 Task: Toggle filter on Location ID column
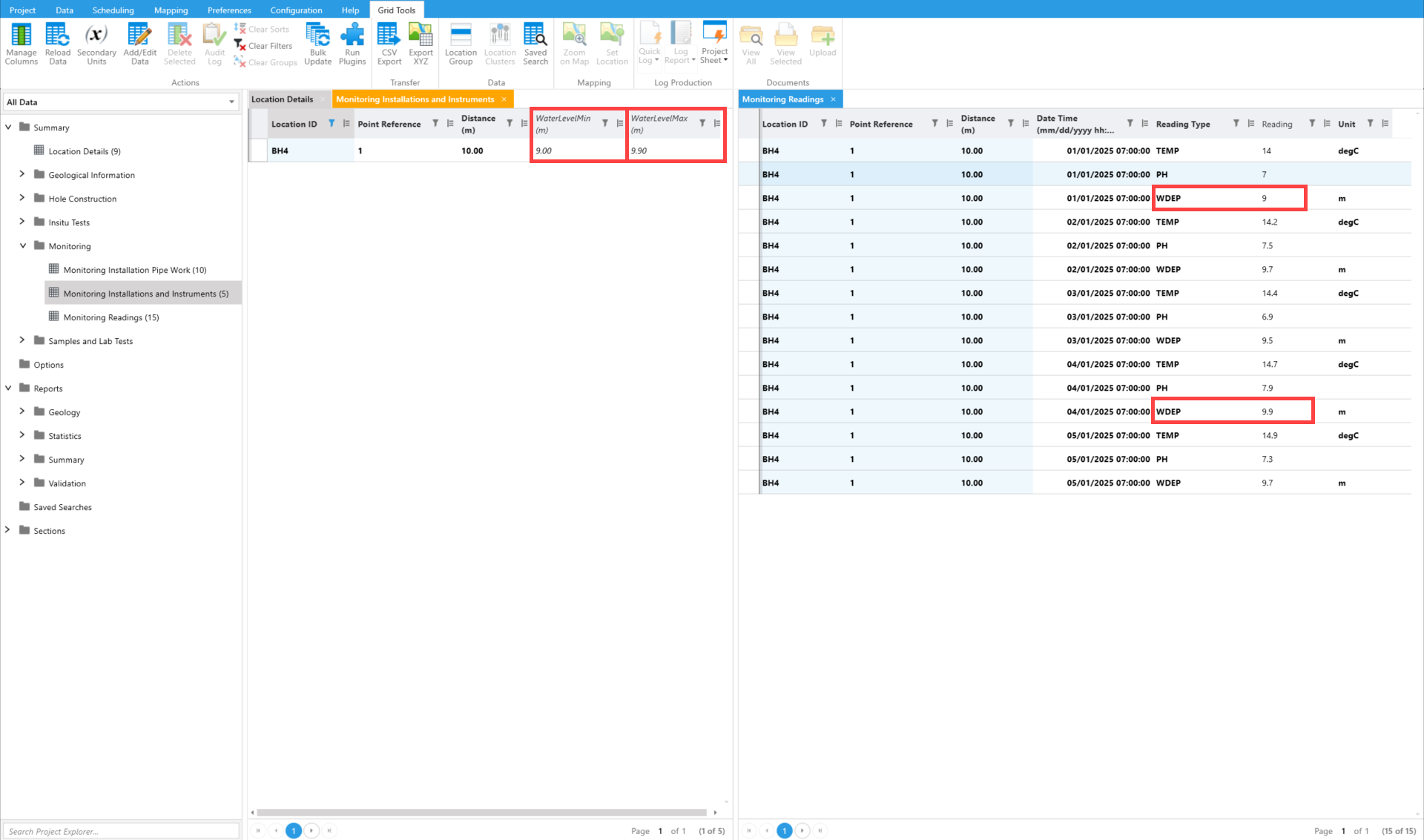click(332, 124)
